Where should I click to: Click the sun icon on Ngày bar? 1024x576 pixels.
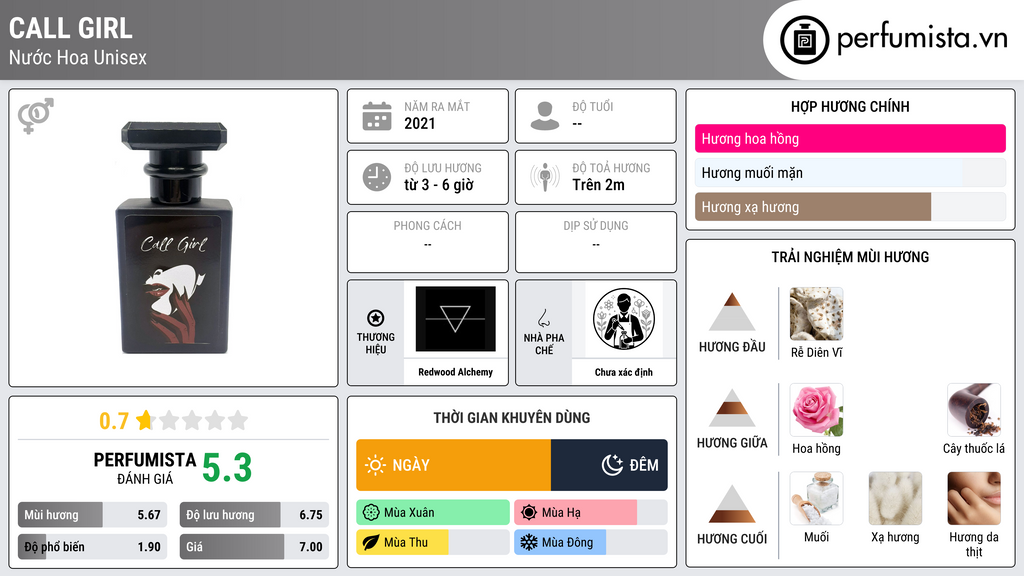point(375,465)
